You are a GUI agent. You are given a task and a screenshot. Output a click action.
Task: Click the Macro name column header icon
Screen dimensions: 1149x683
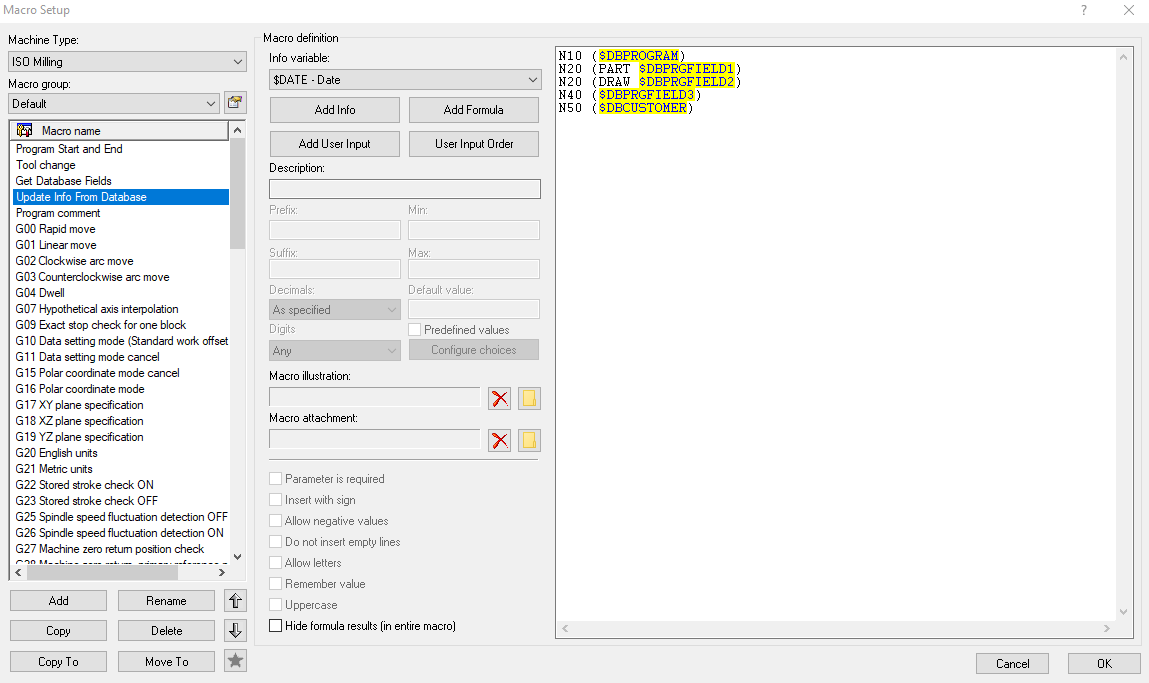(24, 130)
